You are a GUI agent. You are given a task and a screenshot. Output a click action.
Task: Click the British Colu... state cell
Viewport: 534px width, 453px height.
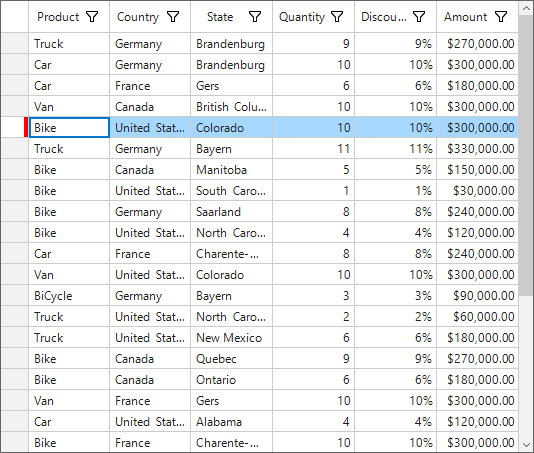pyautogui.click(x=232, y=107)
